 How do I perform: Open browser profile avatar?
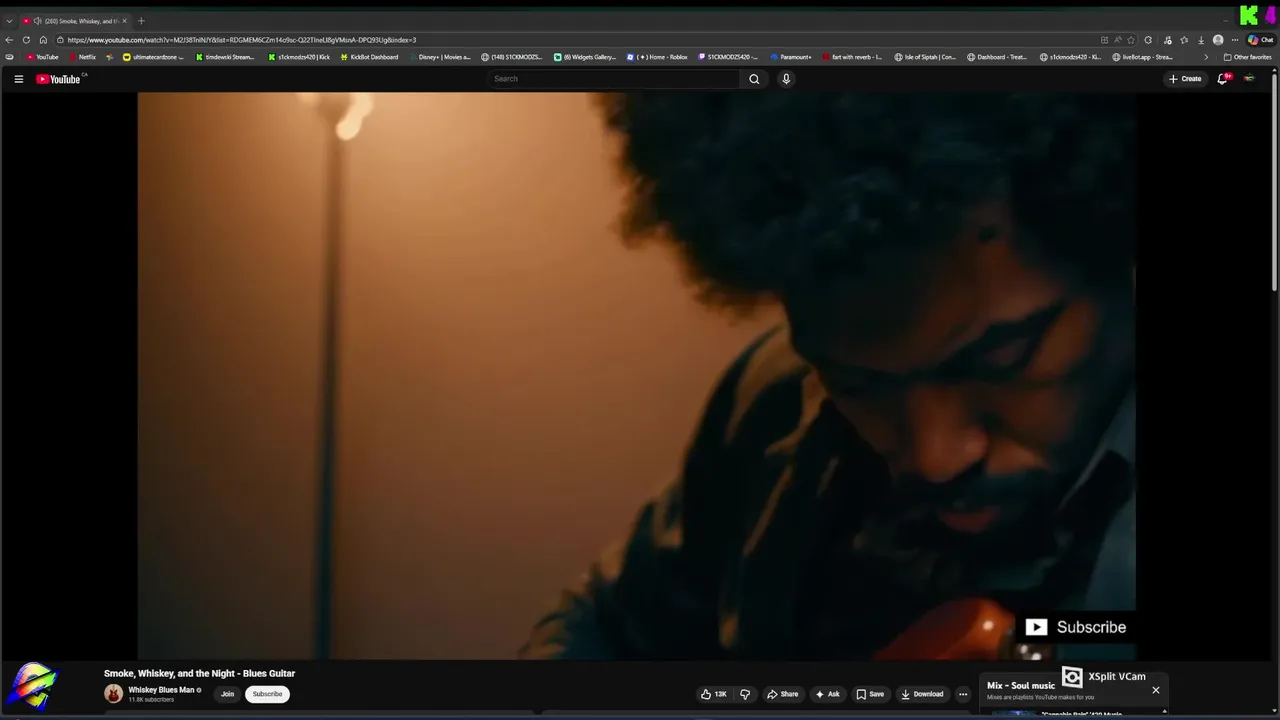(1218, 40)
